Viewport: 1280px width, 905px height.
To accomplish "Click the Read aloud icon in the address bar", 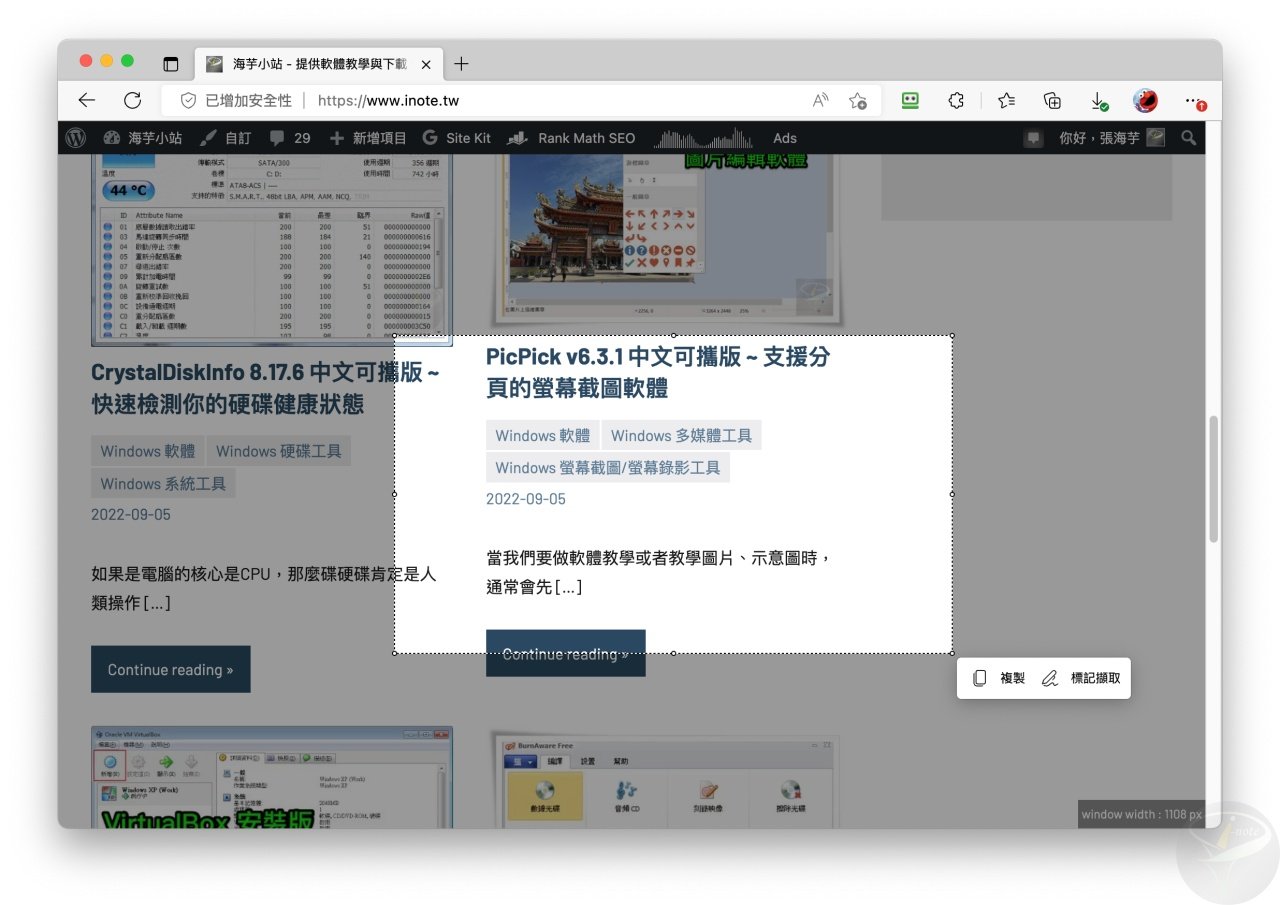I will pos(820,100).
